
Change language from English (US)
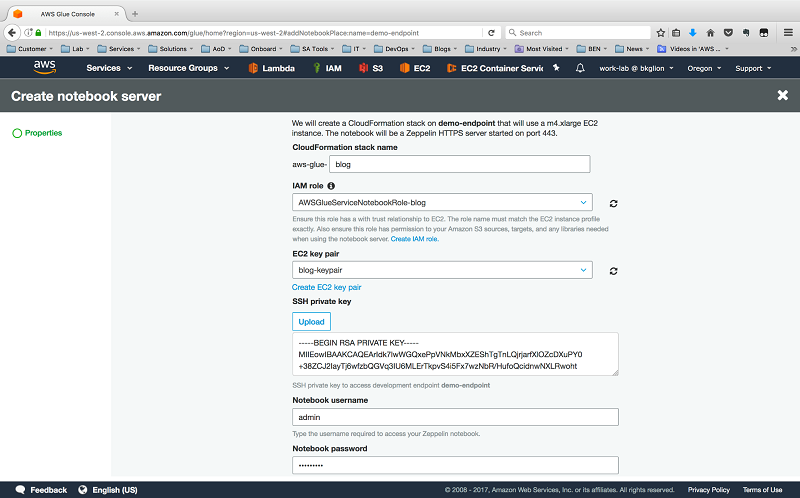108,490
